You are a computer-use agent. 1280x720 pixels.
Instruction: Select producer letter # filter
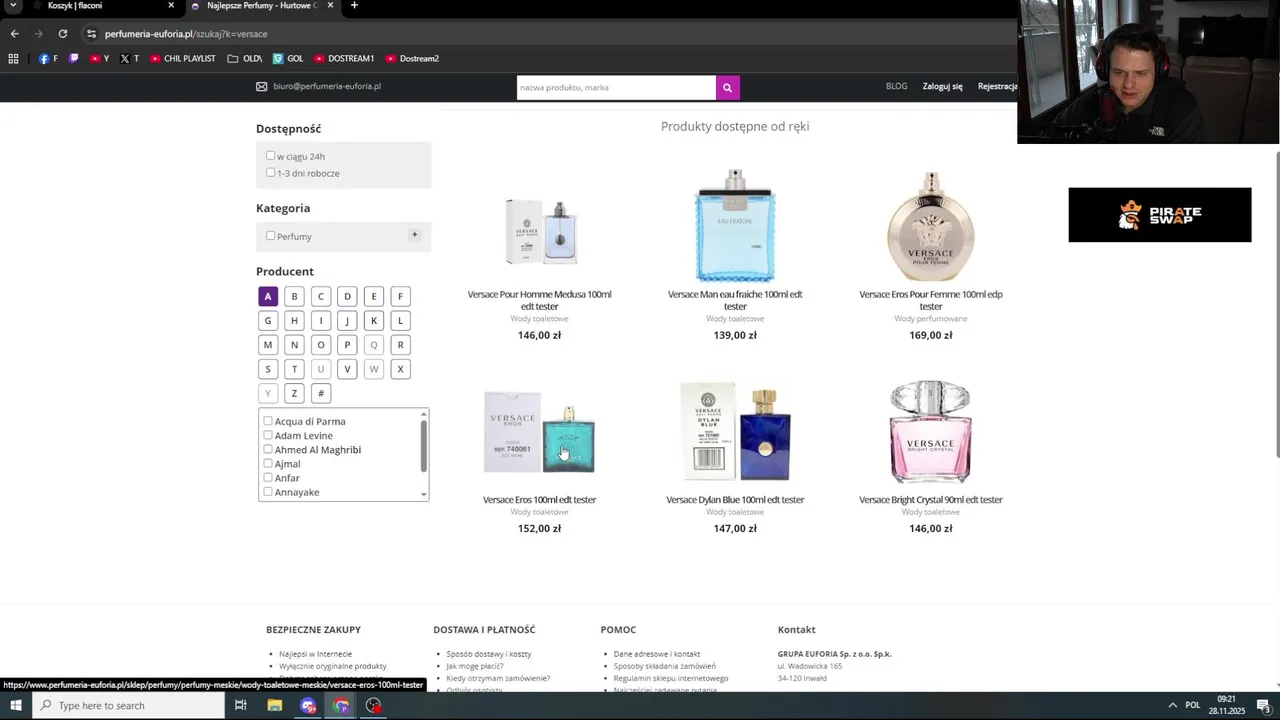(320, 393)
